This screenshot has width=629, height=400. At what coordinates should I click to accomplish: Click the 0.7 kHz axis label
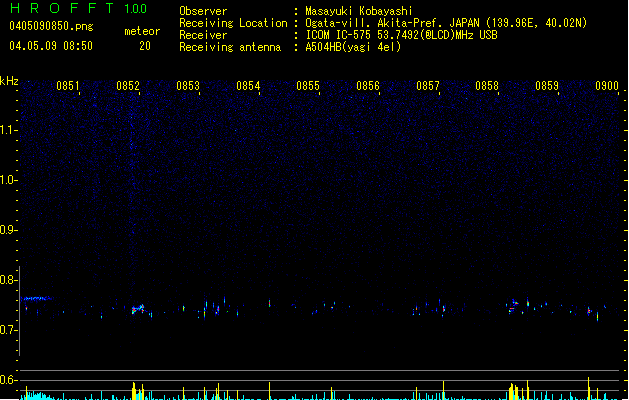tap(8, 330)
